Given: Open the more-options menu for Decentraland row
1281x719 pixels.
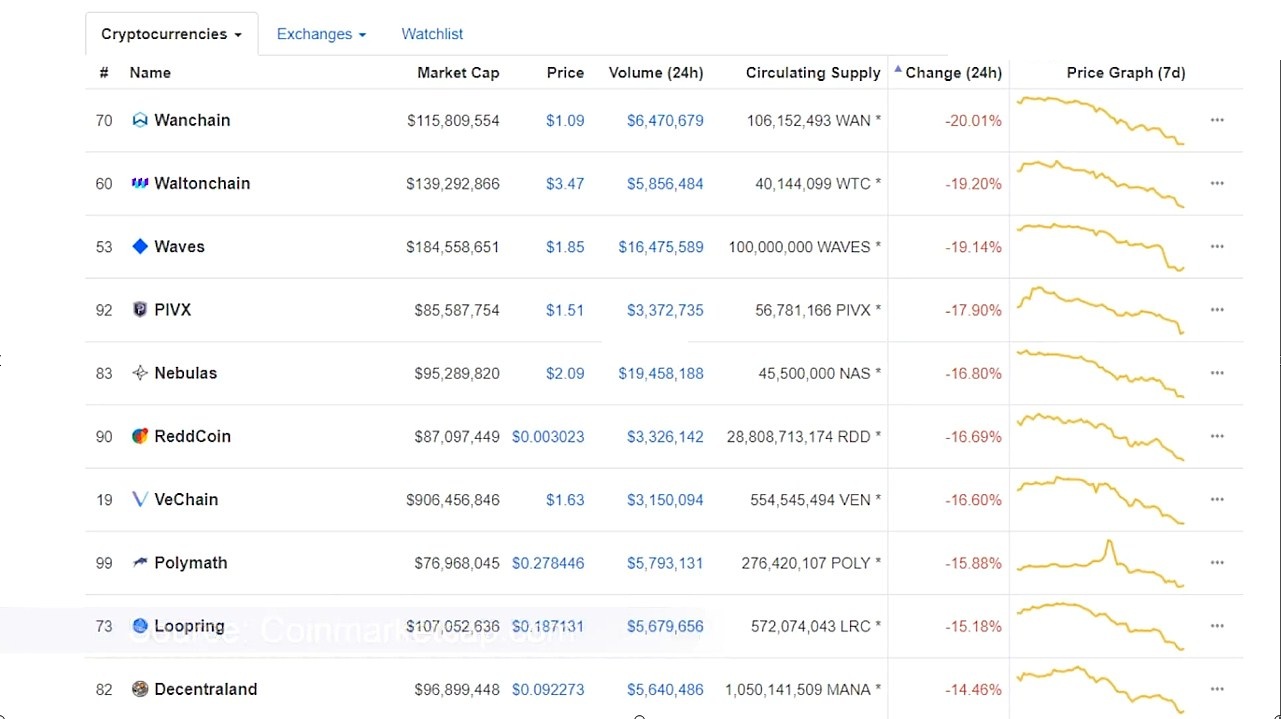Looking at the screenshot, I should click(x=1217, y=689).
